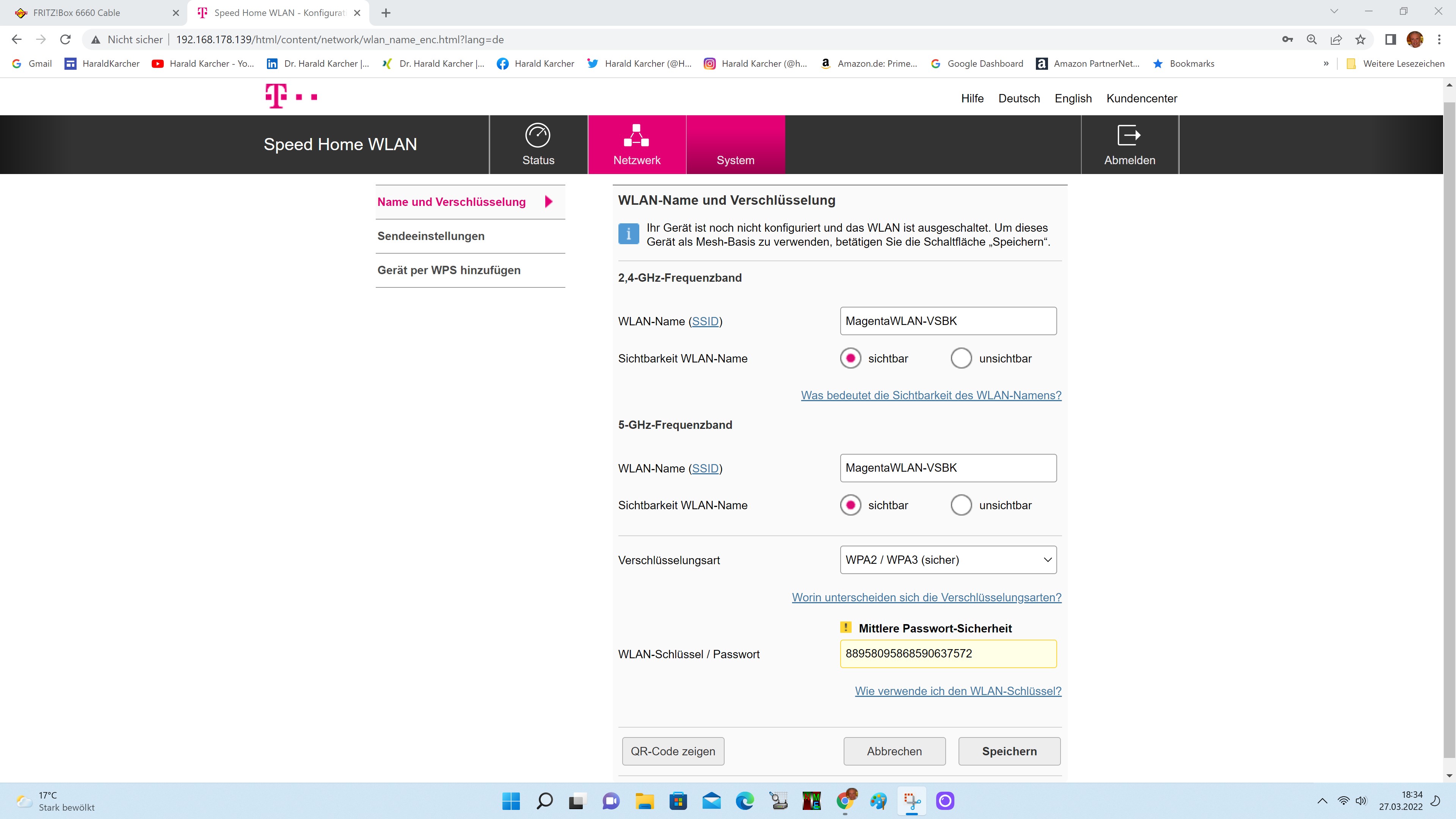Screen dimensions: 1456x819
Task: Show more bookmarks chevron
Action: coord(1326,64)
